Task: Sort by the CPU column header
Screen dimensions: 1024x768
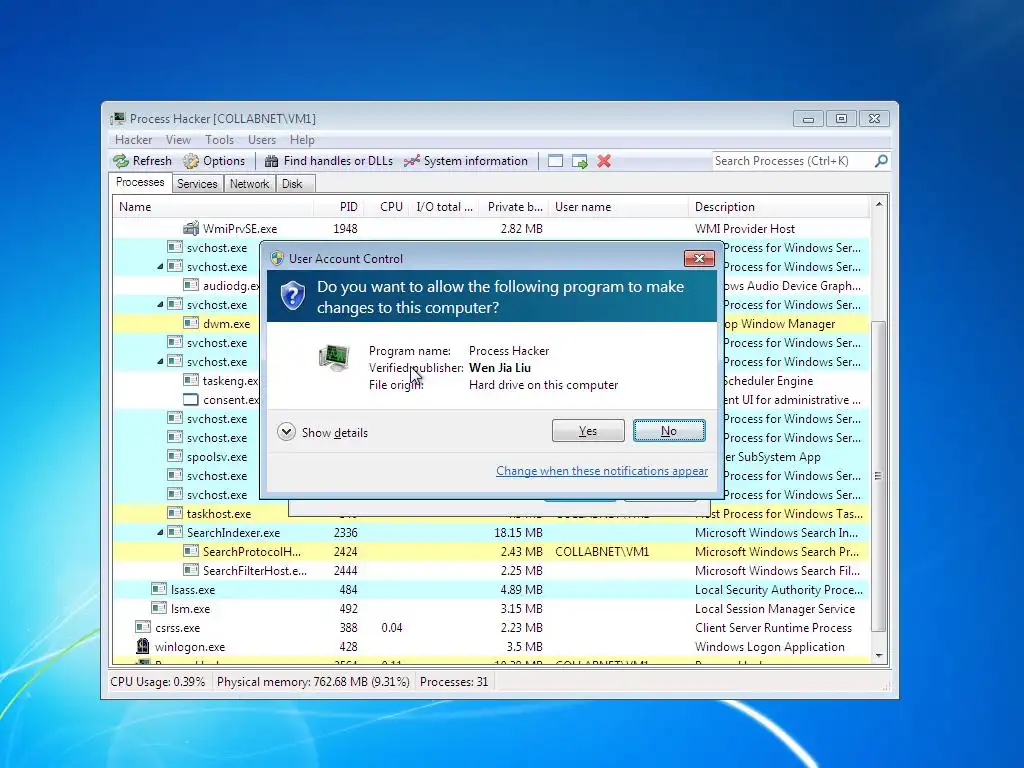Action: tap(387, 207)
